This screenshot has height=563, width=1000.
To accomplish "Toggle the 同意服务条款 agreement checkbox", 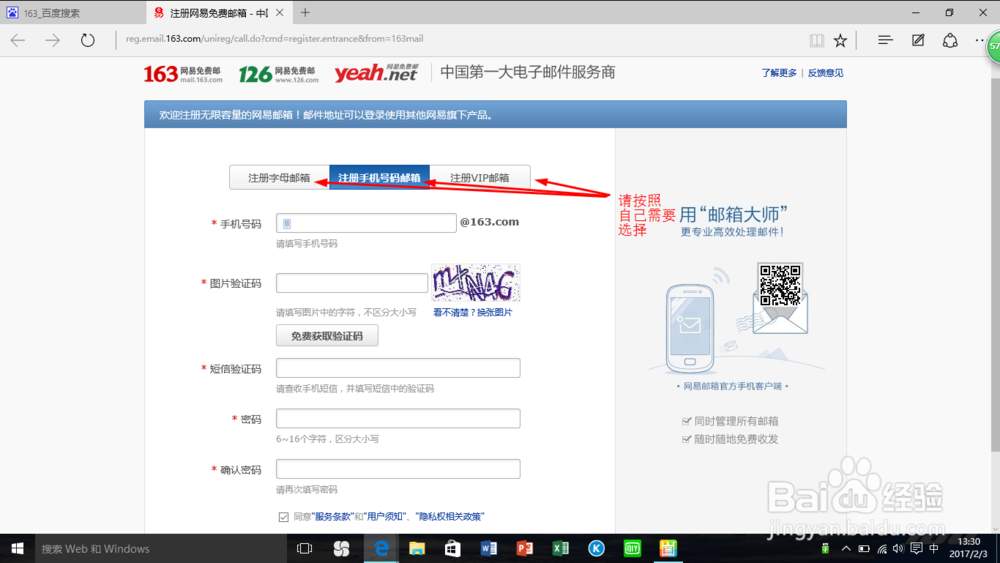I will 283,516.
